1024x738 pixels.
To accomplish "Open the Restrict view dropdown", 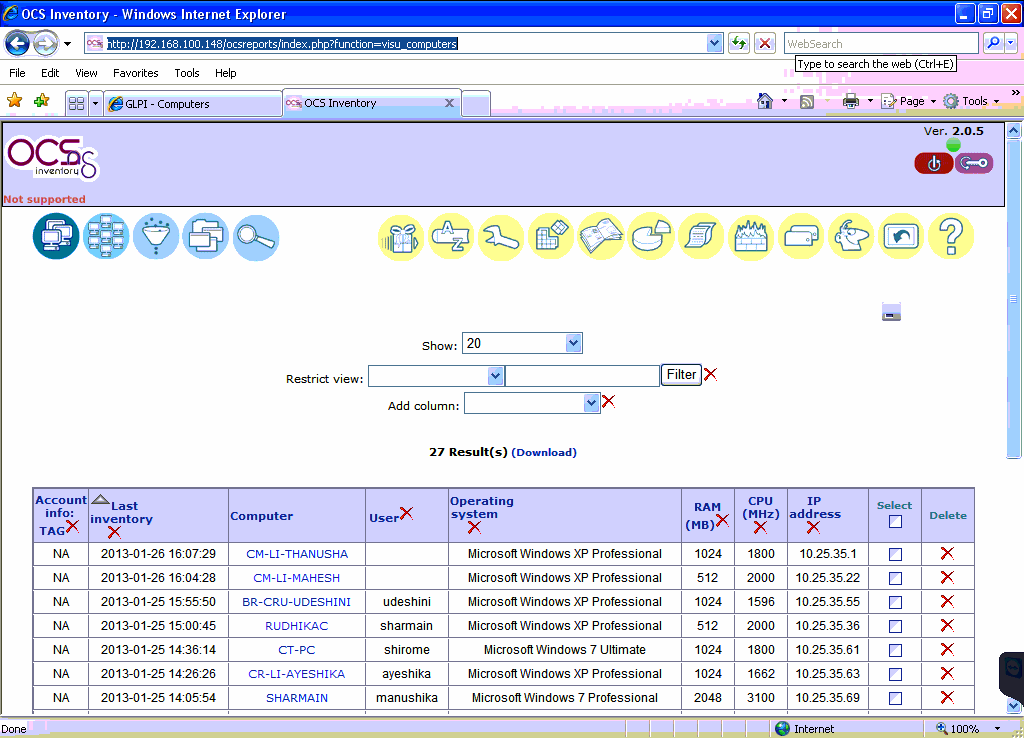I will [436, 376].
